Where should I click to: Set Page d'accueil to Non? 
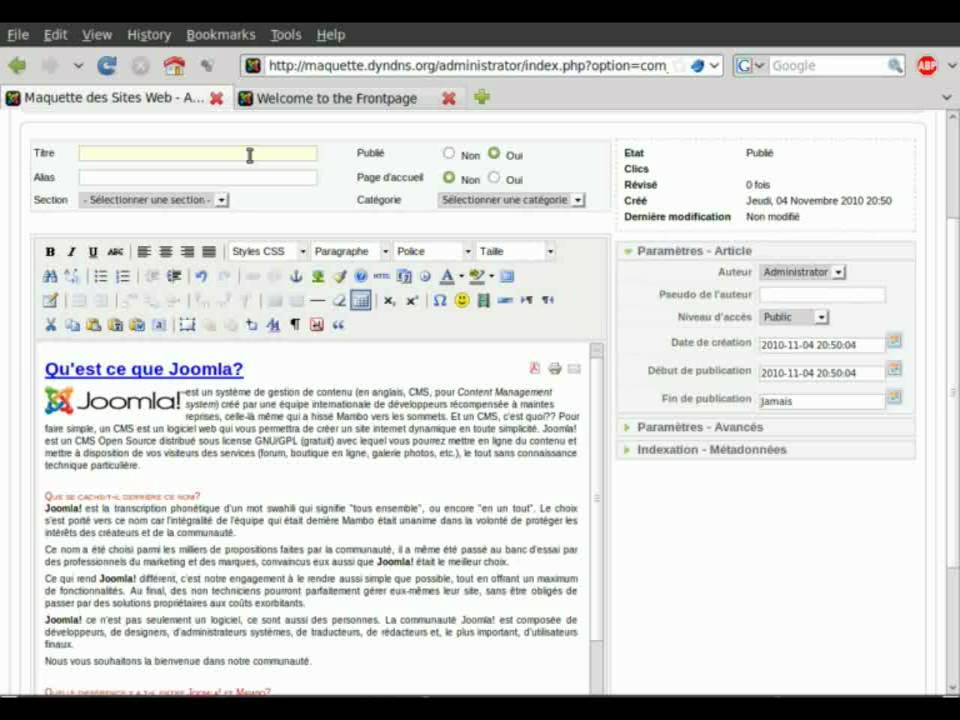pos(449,178)
